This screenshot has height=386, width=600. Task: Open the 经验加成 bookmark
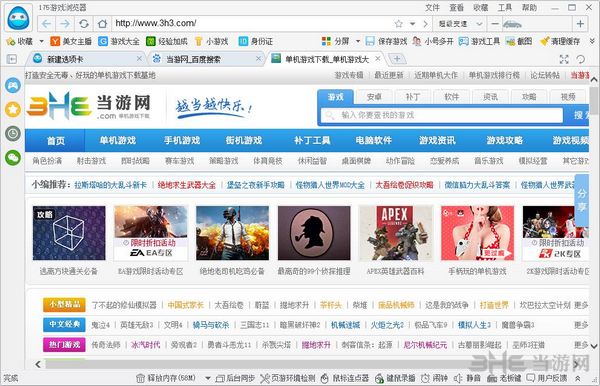click(x=167, y=41)
